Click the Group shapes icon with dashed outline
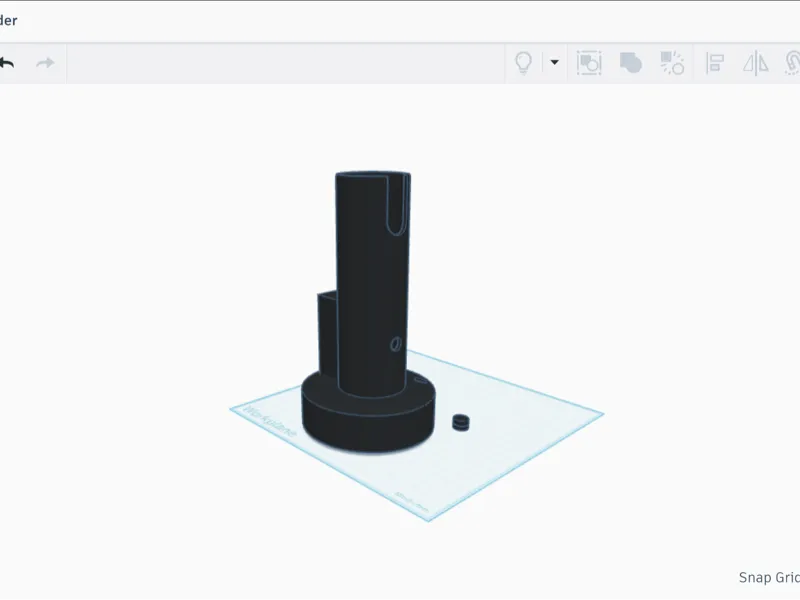This screenshot has width=800, height=600. [x=589, y=63]
